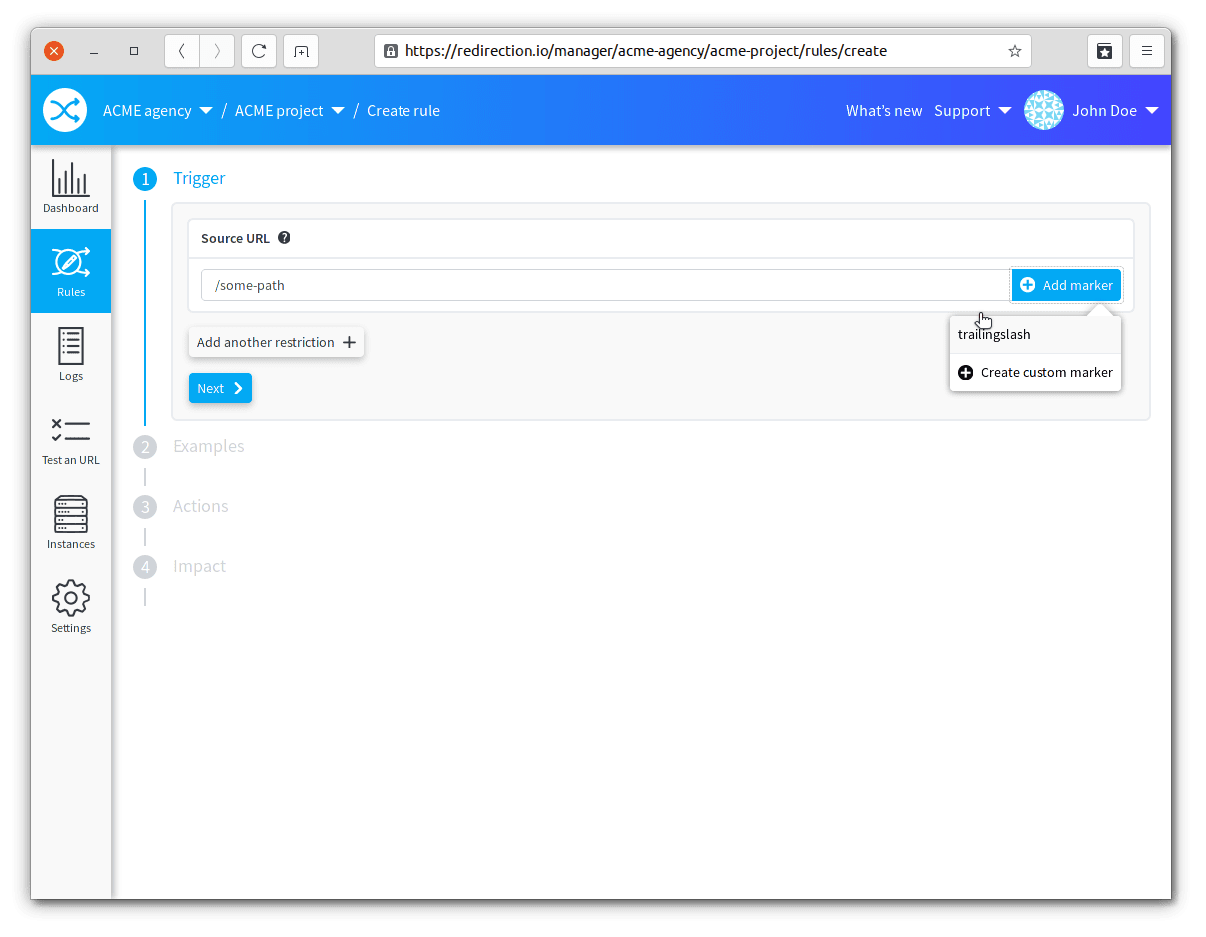This screenshot has width=1206, height=937.
Task: Open the ACME project dropdown
Action: [289, 110]
